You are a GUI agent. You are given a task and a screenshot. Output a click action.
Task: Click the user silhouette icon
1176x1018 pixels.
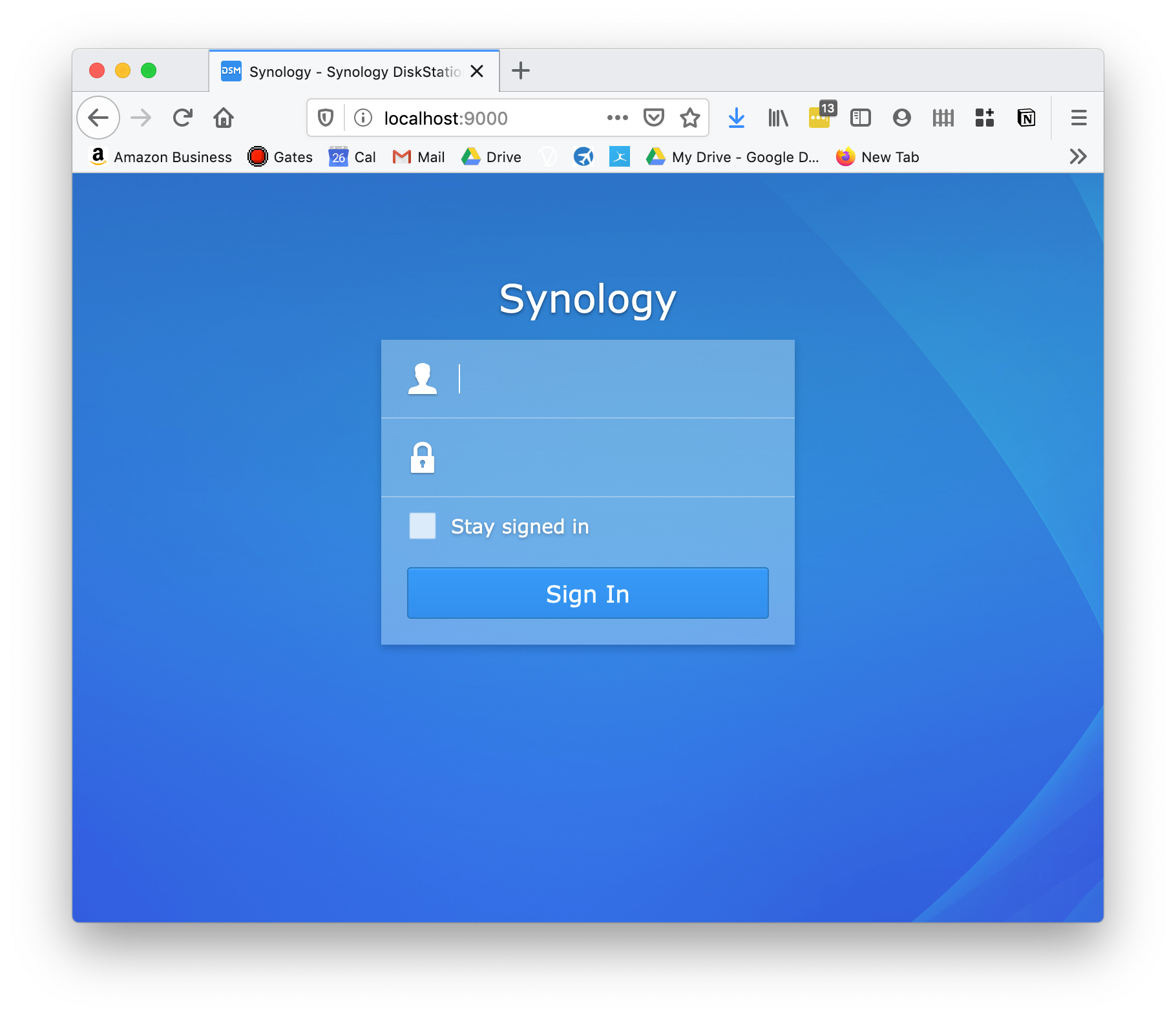(423, 379)
